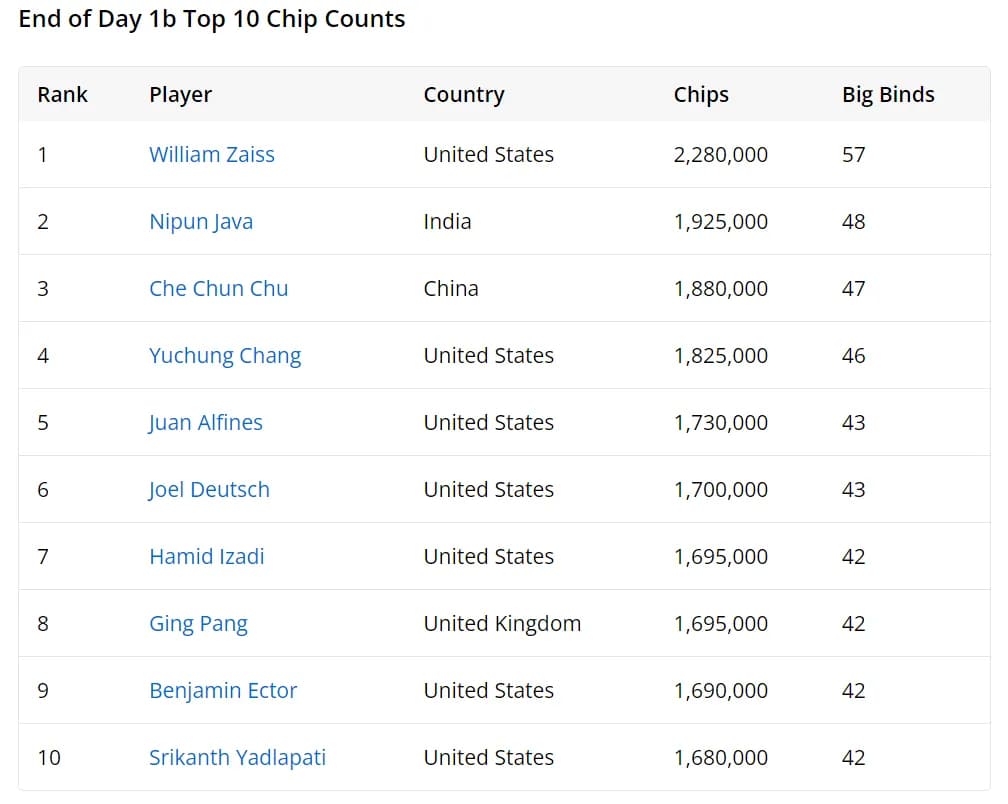Viewport: 1008px width, 804px height.
Task: Select Benjamin Ector player link
Action: coord(223,691)
